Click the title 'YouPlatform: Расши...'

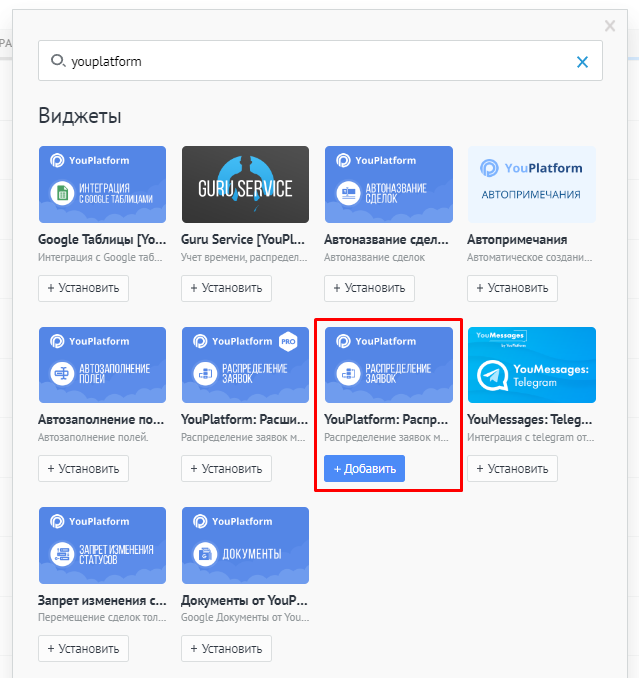click(245, 420)
